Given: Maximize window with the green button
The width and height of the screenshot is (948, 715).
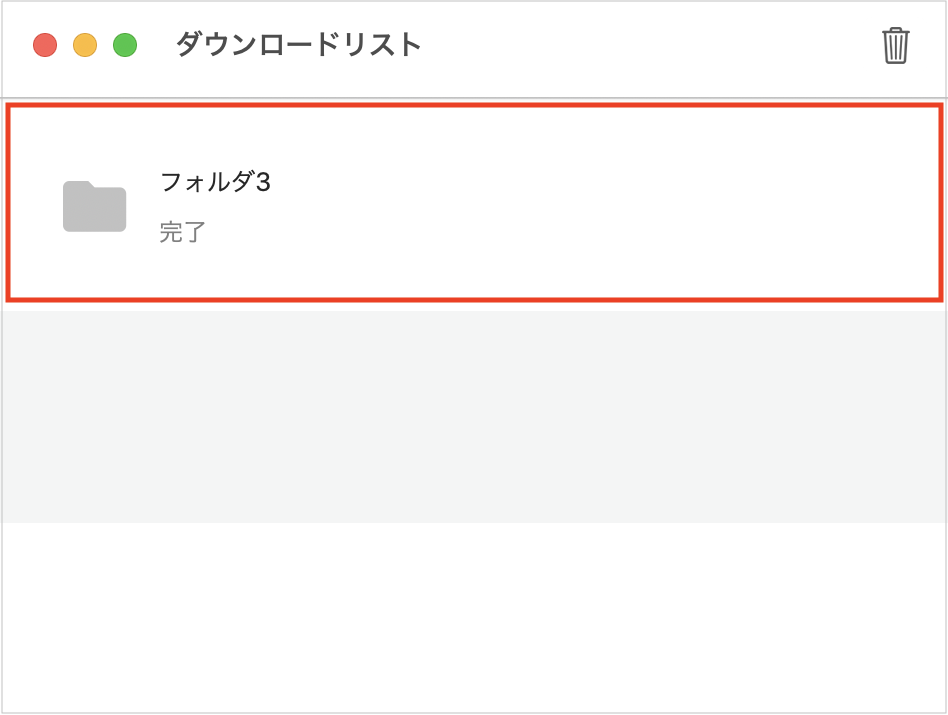Looking at the screenshot, I should click(125, 46).
